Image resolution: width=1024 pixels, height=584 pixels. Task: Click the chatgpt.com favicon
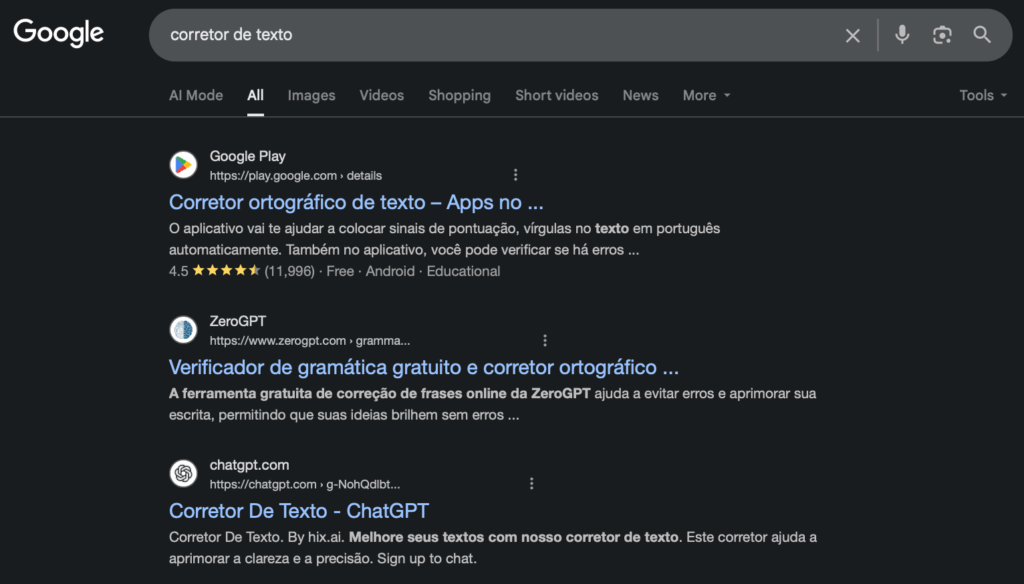(183, 474)
